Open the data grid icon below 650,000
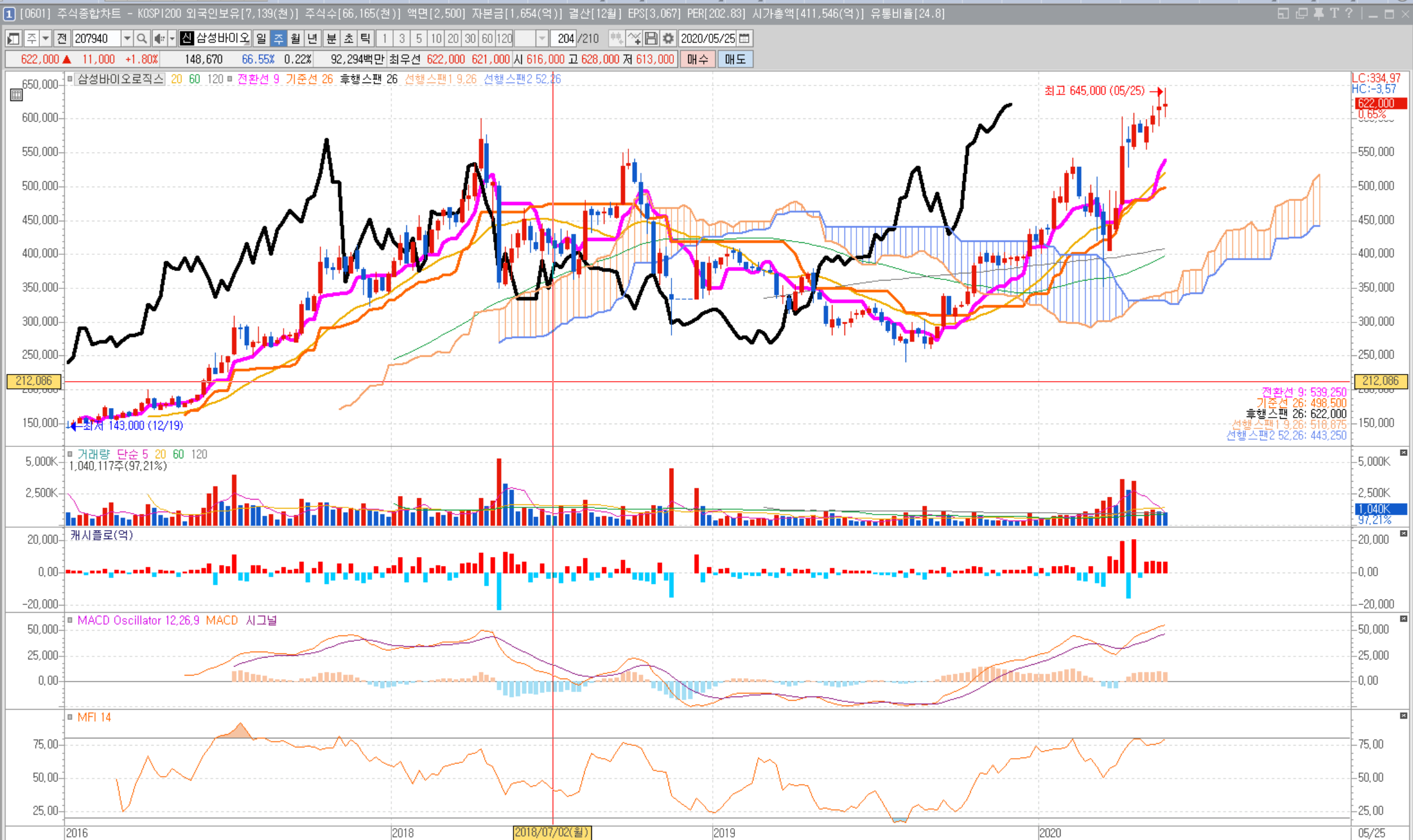This screenshot has height=840, width=1413. coord(16,95)
